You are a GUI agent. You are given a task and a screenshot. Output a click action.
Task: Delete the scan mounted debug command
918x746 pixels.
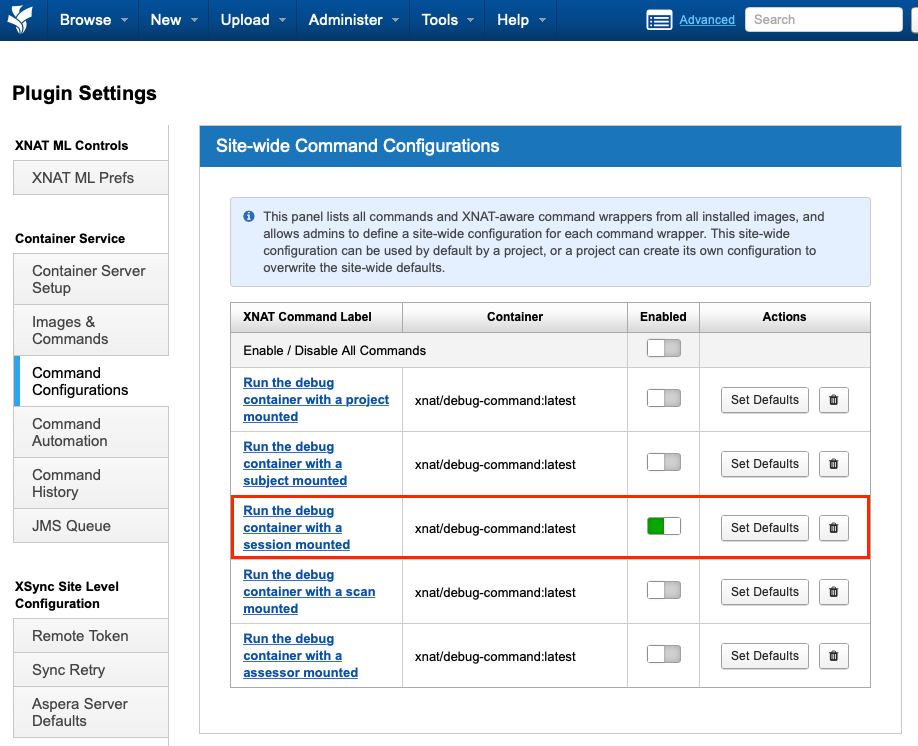pos(834,592)
